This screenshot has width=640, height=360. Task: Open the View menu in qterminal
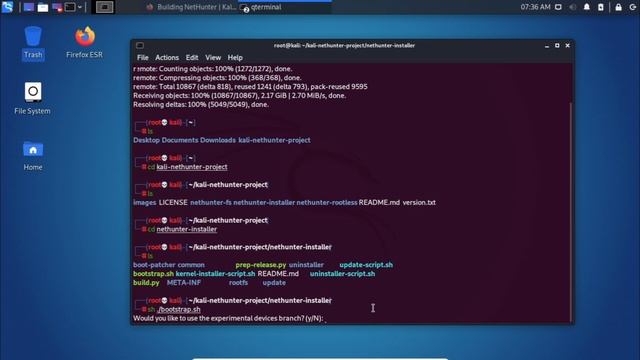coord(213,58)
